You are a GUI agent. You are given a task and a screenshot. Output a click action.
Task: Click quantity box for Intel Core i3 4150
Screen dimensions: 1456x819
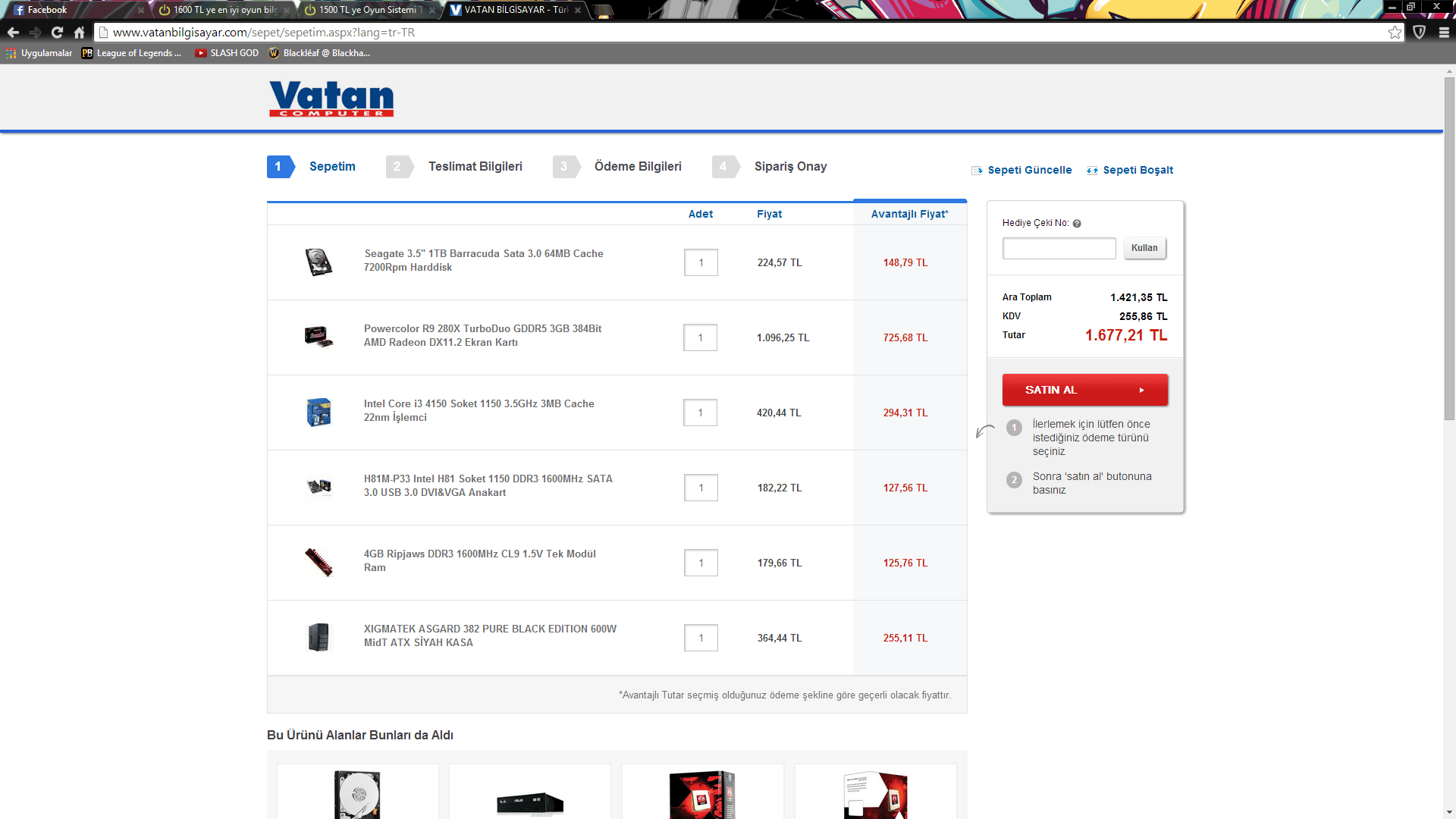(x=700, y=413)
